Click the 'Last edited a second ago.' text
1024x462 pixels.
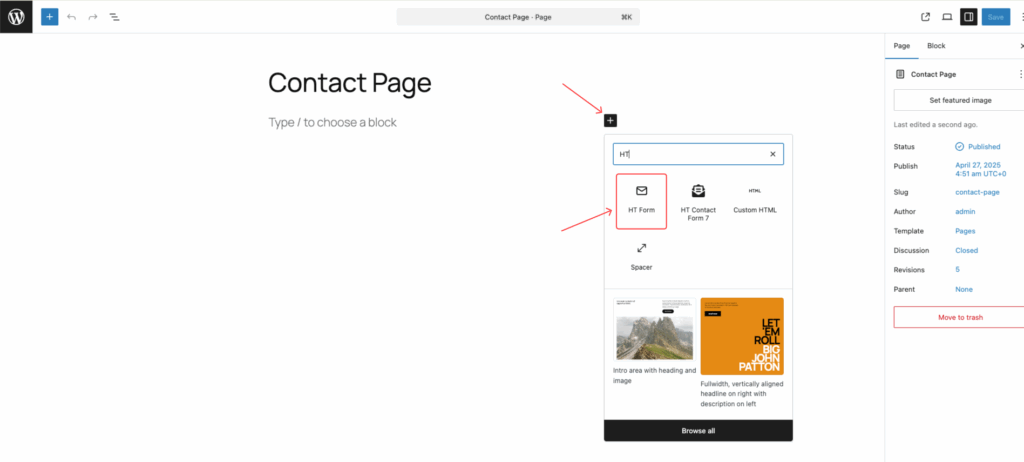[x=935, y=124]
